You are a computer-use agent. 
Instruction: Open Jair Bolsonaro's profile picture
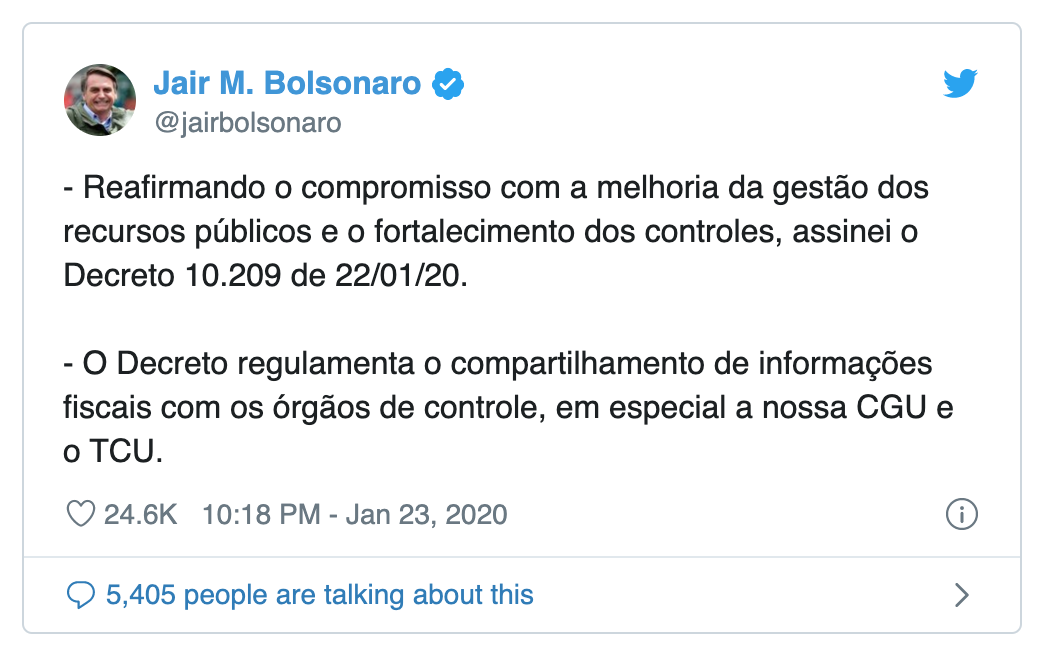[x=99, y=100]
